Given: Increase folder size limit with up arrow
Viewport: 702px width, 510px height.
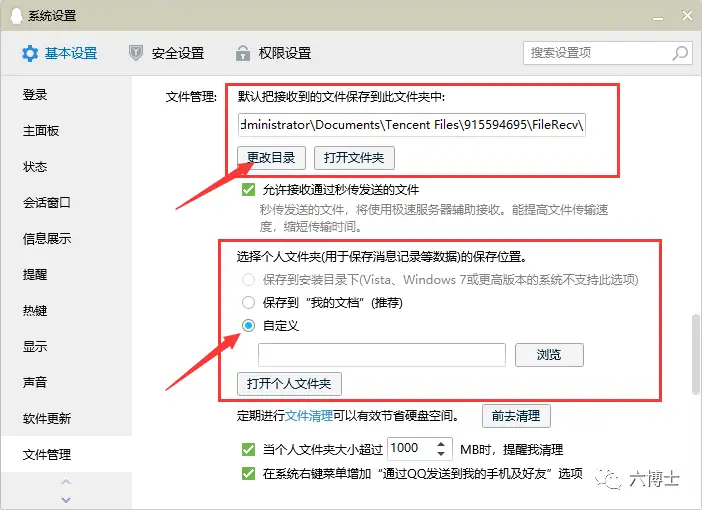Looking at the screenshot, I should (441, 444).
